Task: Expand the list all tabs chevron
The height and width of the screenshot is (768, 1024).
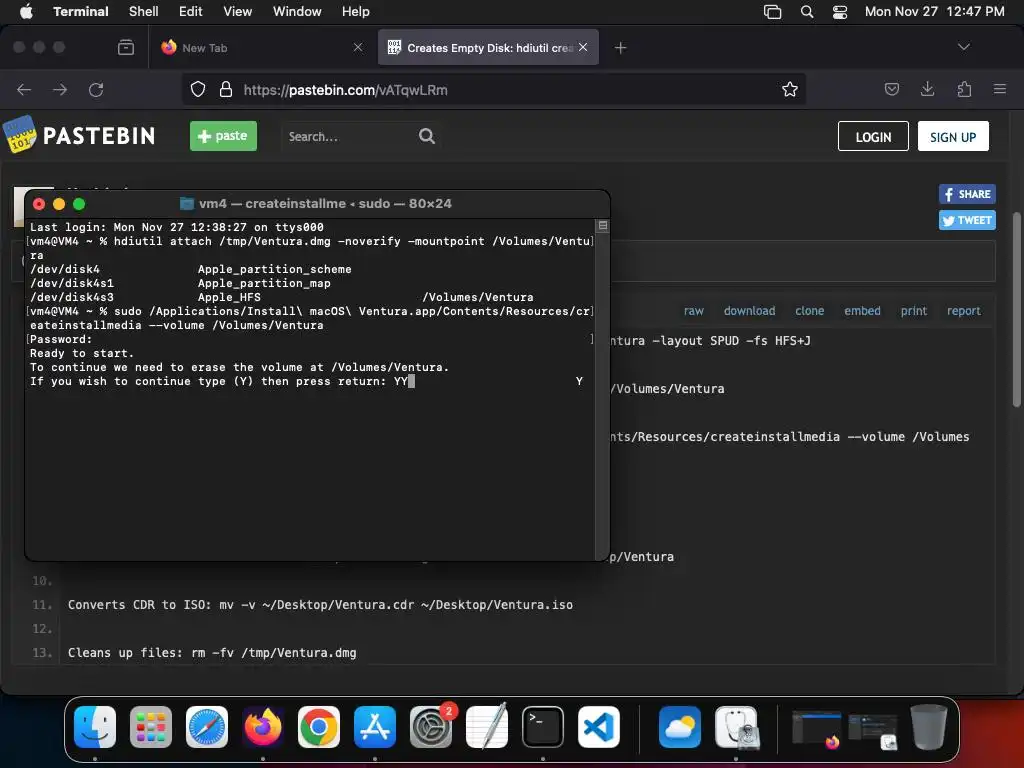Action: (x=963, y=47)
